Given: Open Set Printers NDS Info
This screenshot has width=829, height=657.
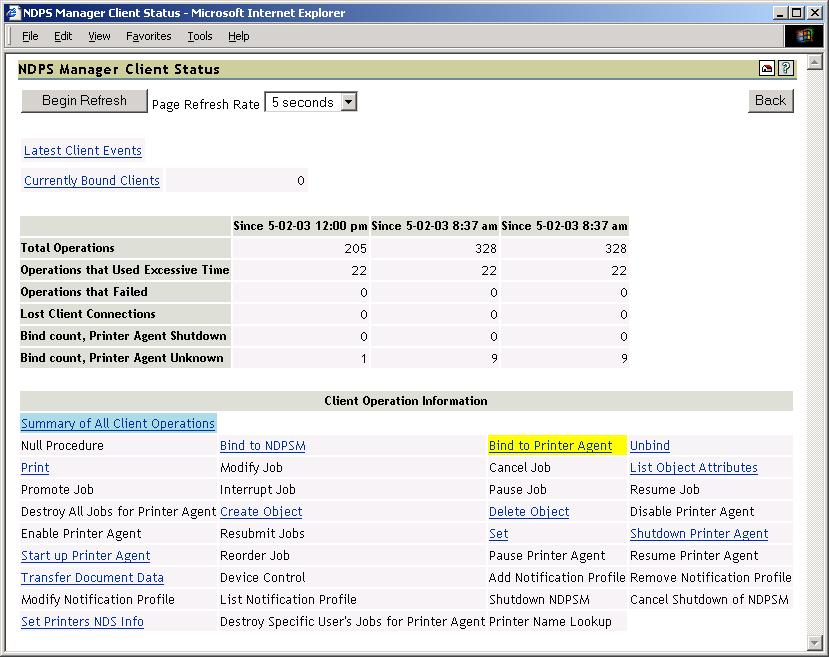Looking at the screenshot, I should [x=82, y=621].
